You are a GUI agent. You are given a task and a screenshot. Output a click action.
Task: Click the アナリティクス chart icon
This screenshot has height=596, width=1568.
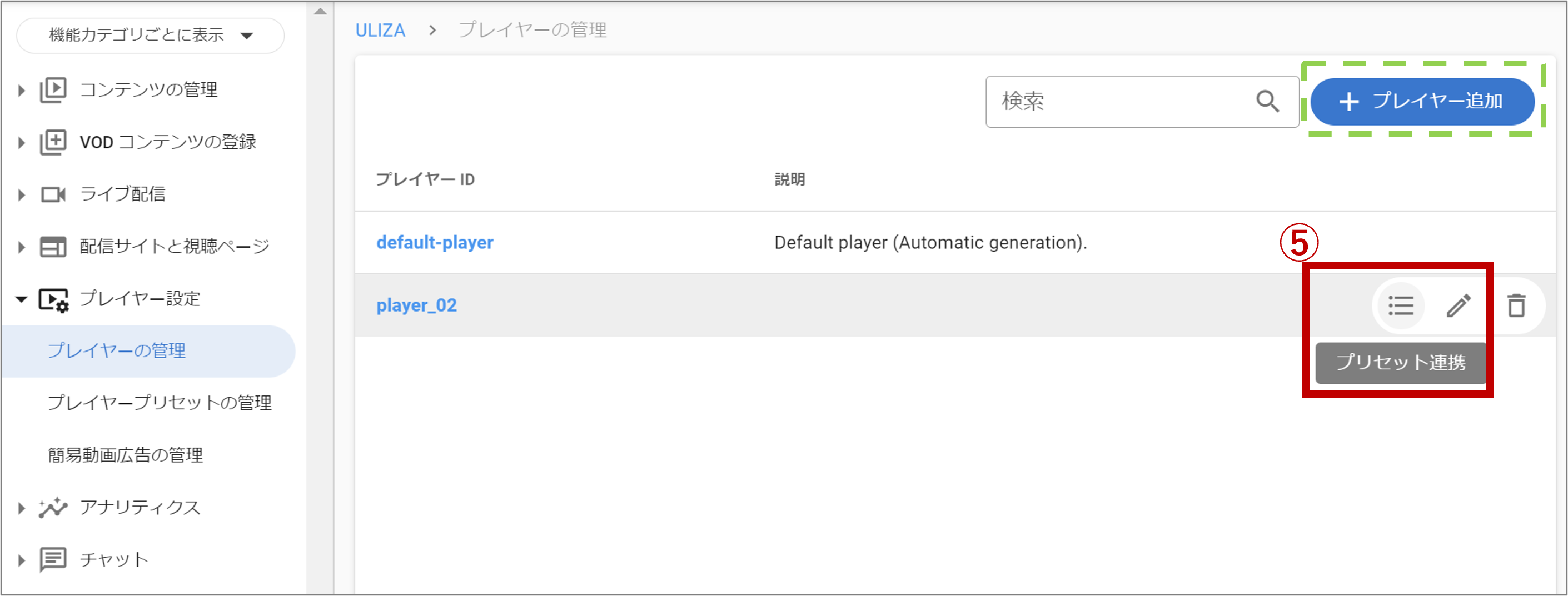pyautogui.click(x=53, y=507)
